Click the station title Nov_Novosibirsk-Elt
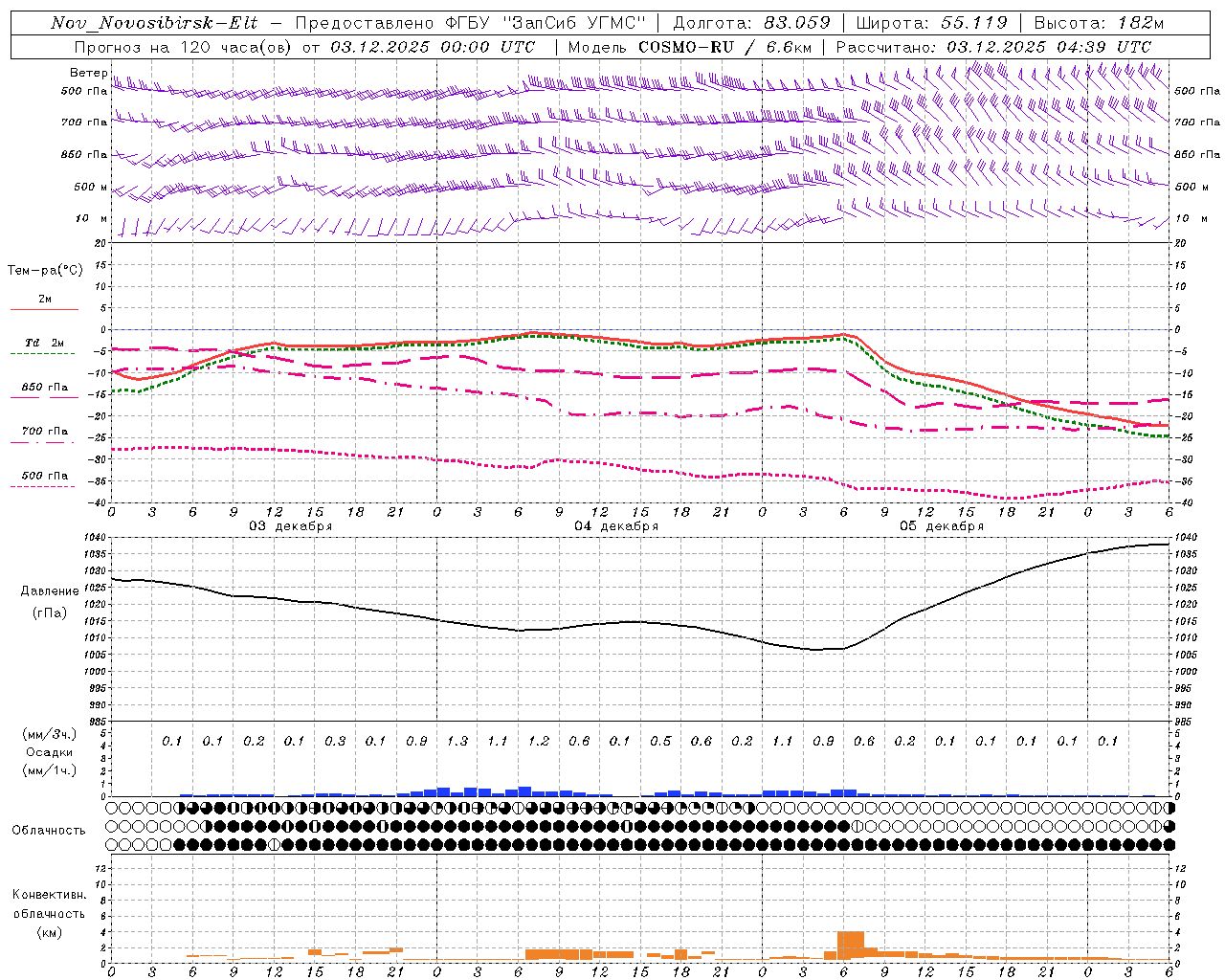The height and width of the screenshot is (980, 1225). point(154,23)
